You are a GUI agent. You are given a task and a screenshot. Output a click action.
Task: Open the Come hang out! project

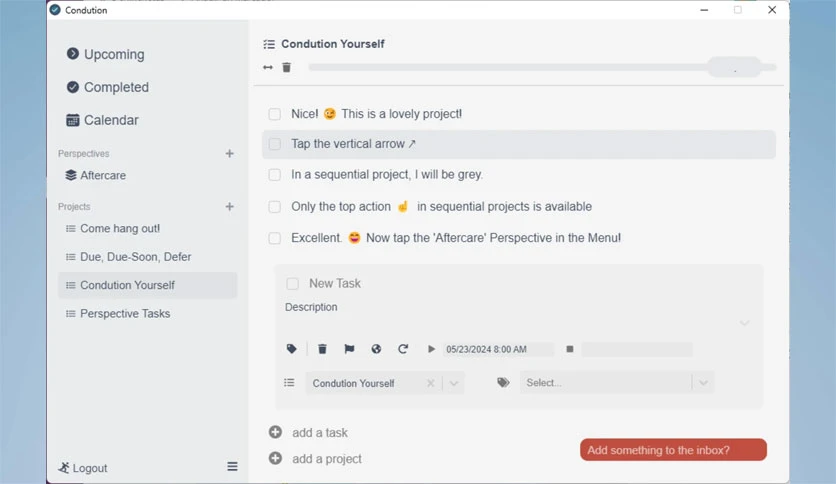click(x=147, y=229)
